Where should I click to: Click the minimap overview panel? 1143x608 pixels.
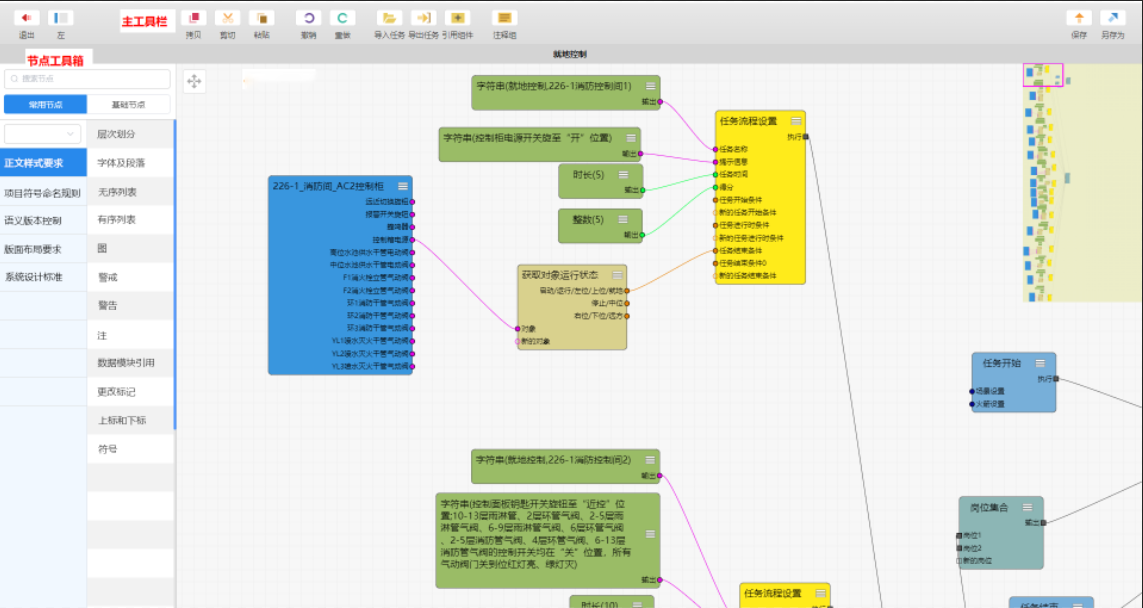(x=1082, y=182)
